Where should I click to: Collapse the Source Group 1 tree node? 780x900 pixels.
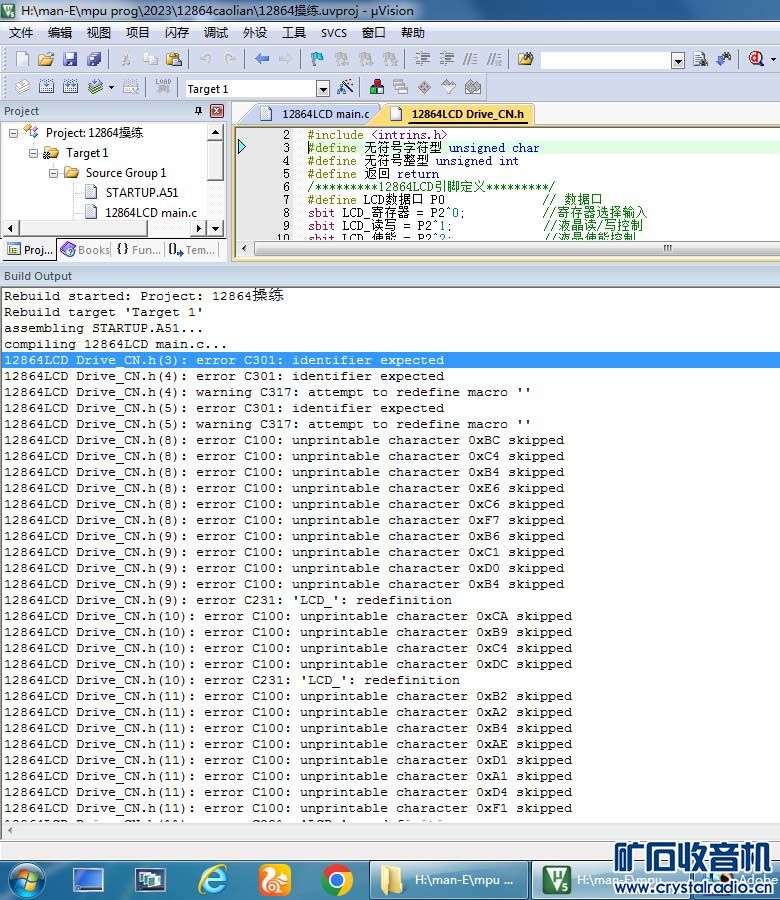click(x=55, y=173)
